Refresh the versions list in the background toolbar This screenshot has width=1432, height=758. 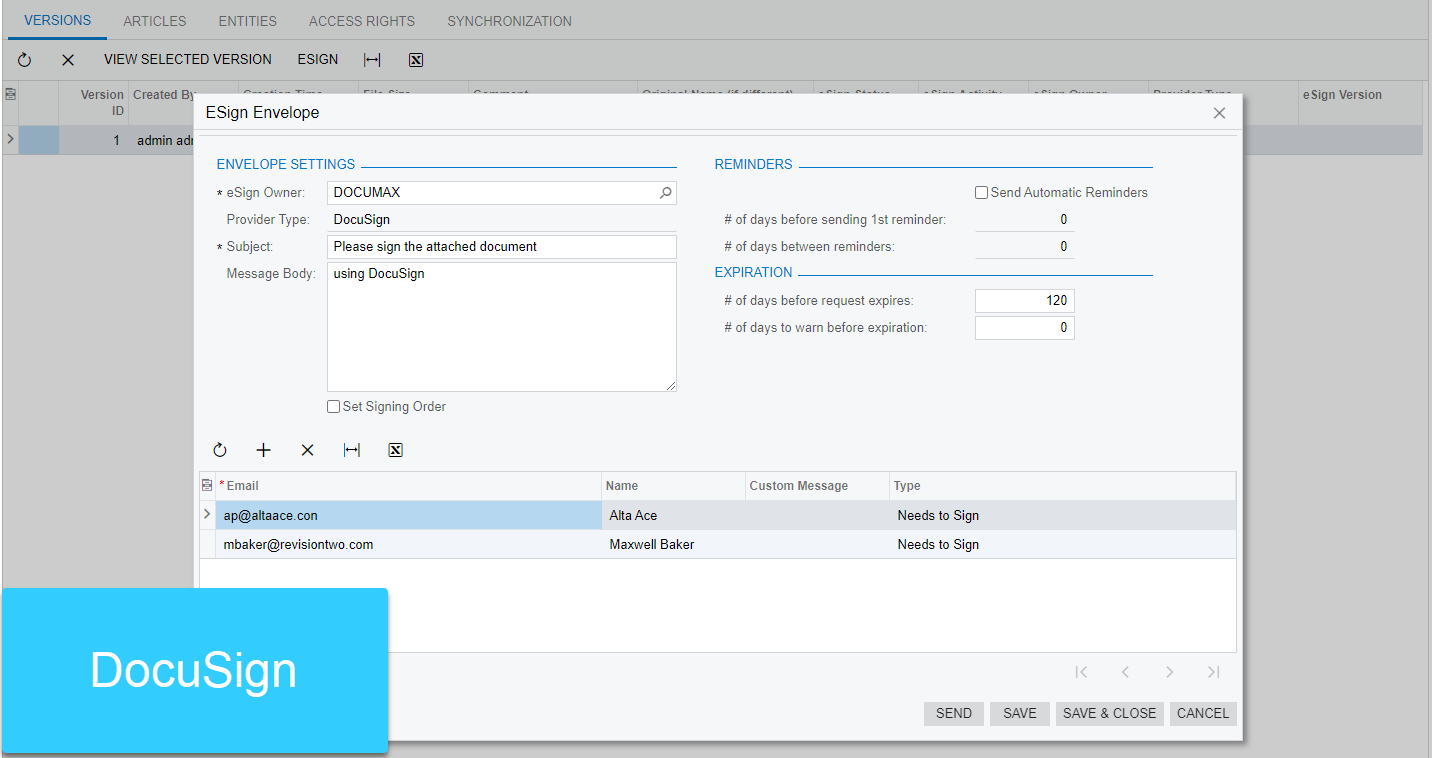25,60
